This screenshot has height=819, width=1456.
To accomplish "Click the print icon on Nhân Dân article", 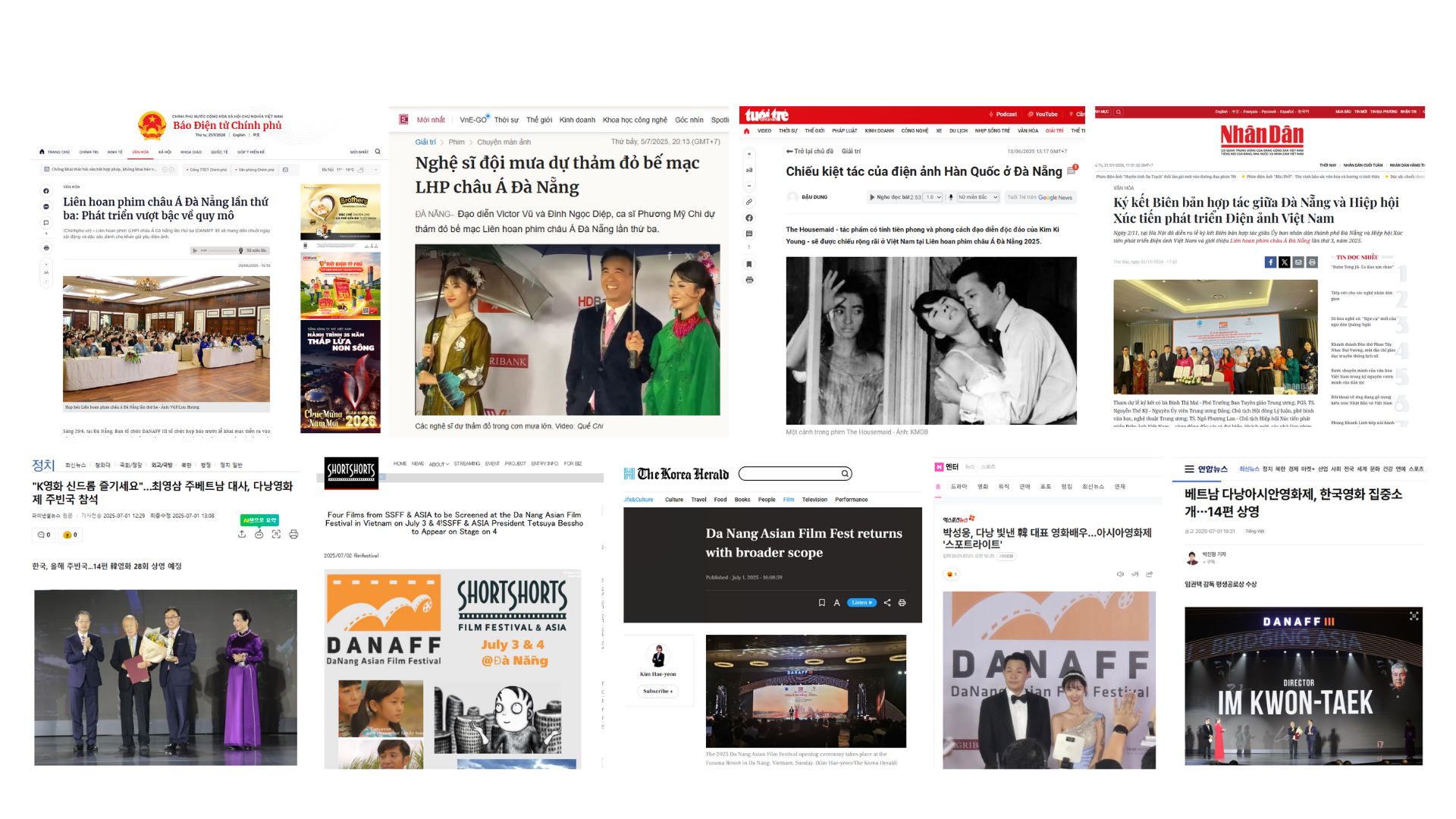I will [x=1312, y=262].
